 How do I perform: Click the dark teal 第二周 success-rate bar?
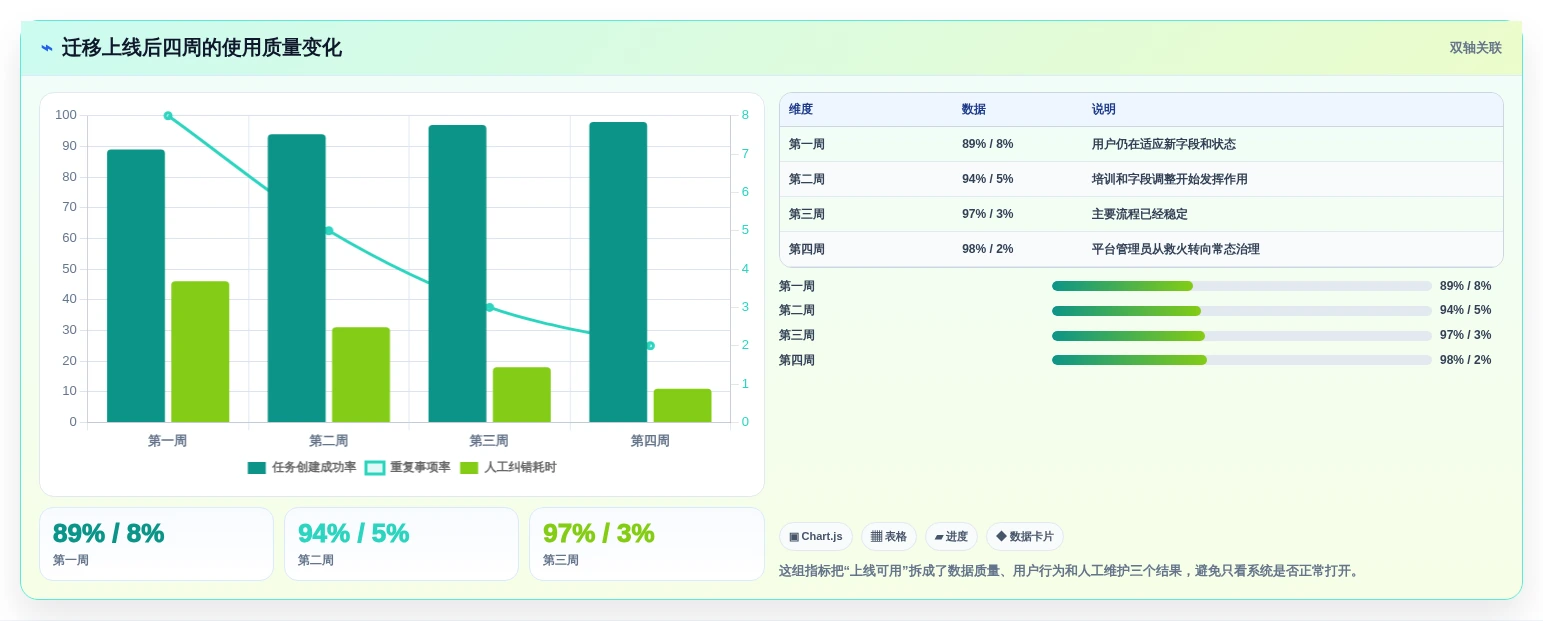[x=297, y=278]
